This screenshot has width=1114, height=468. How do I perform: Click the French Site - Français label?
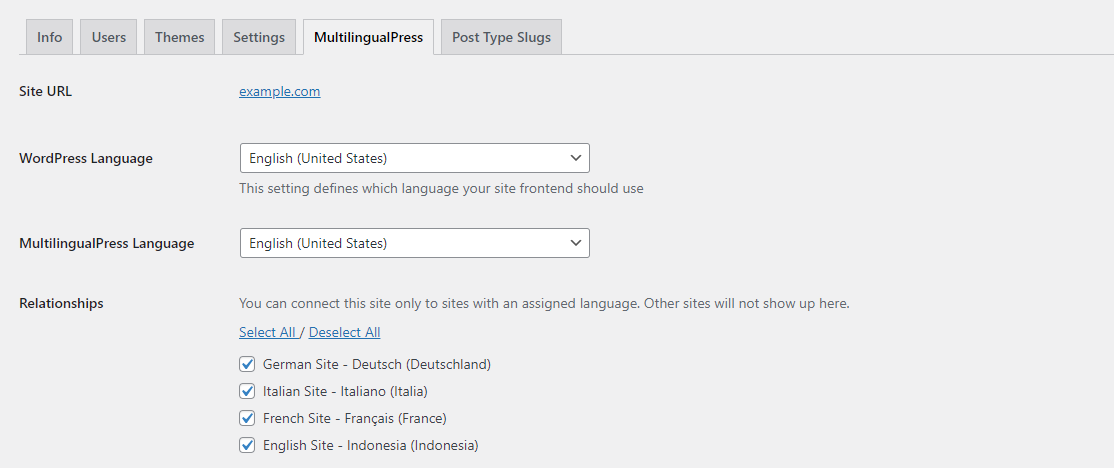[355, 418]
